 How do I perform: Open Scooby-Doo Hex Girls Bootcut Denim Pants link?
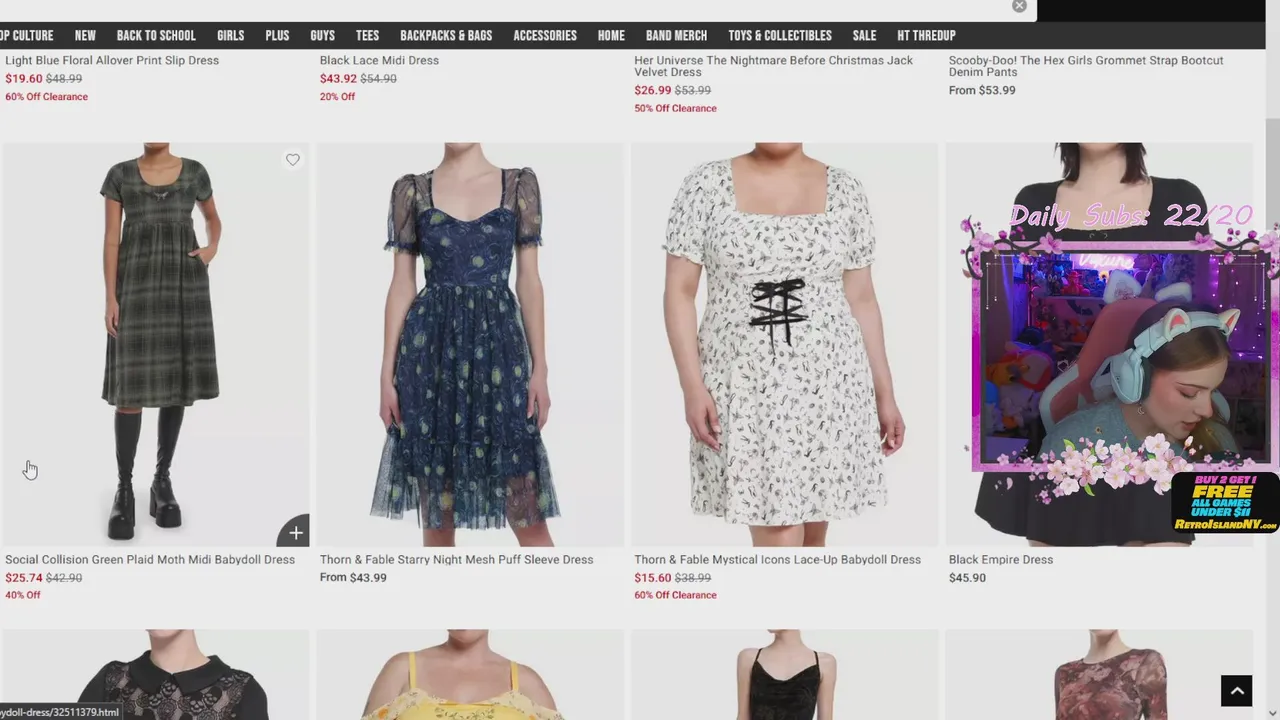[1086, 66]
